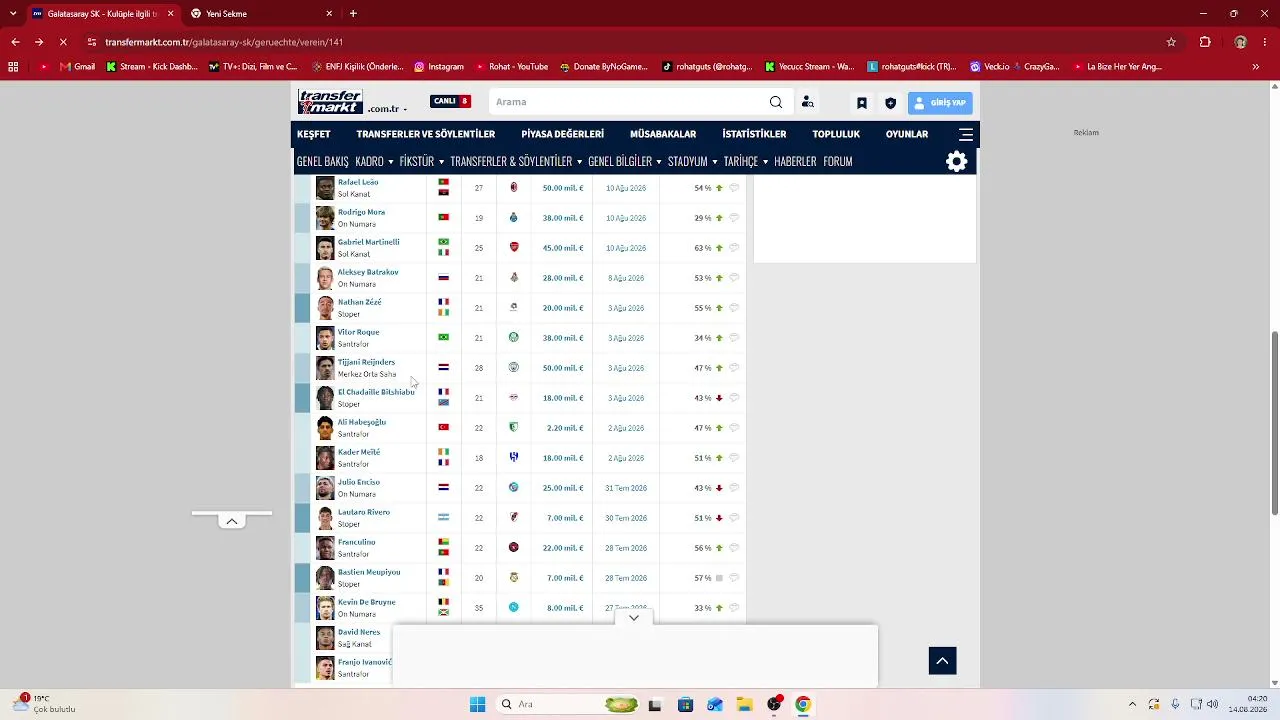This screenshot has width=1280, height=720.
Task: Click the scroll-to-top arrow button
Action: pos(943,661)
